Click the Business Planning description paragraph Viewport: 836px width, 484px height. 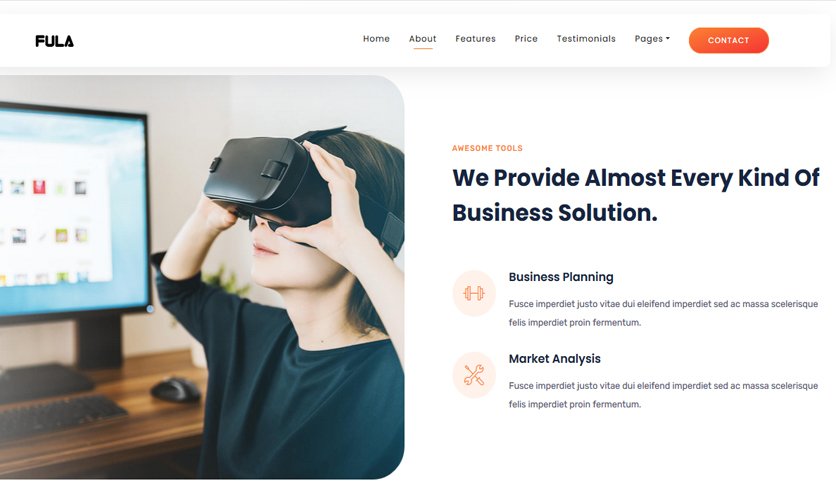[x=663, y=313]
